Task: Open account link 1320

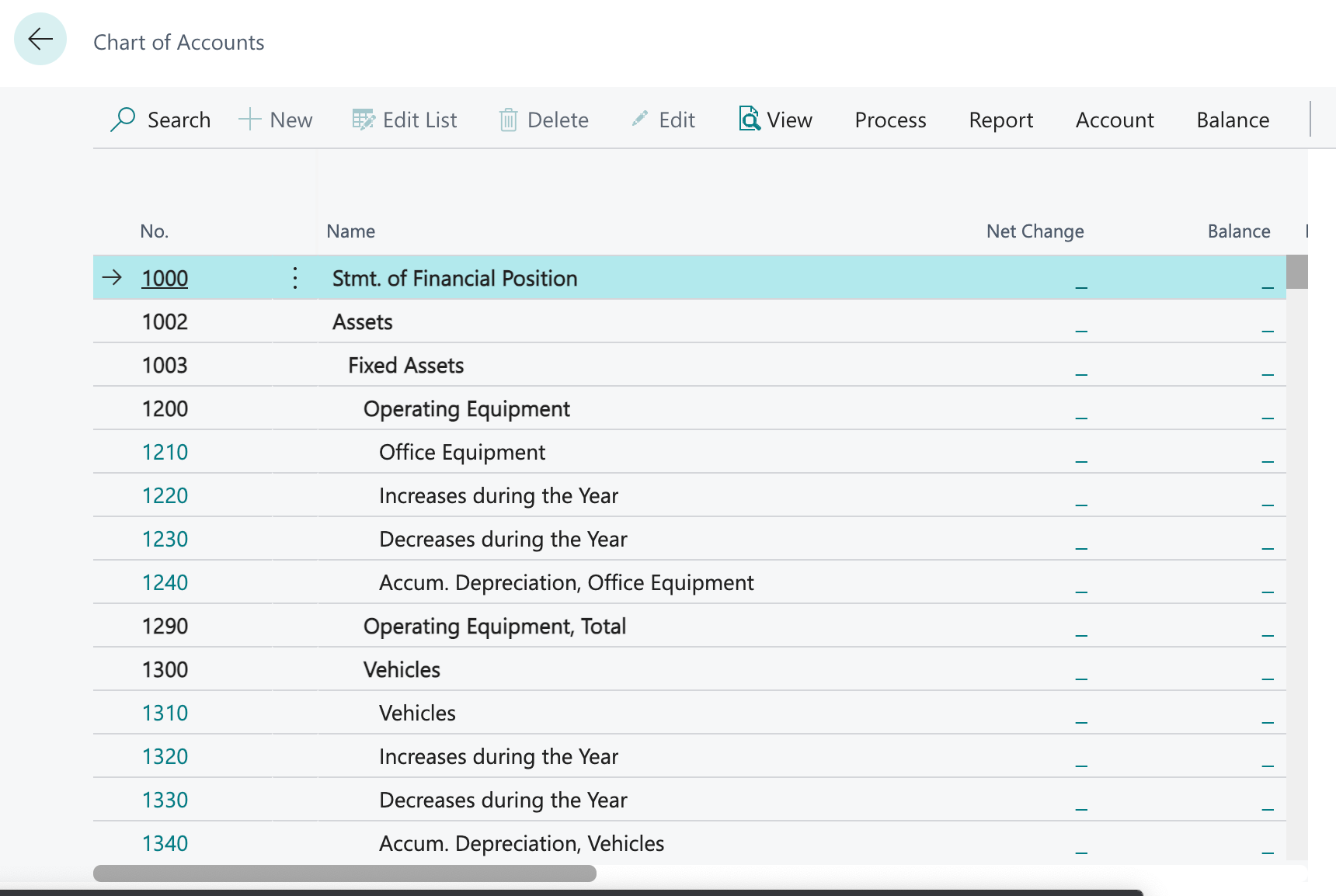Action: click(165, 756)
